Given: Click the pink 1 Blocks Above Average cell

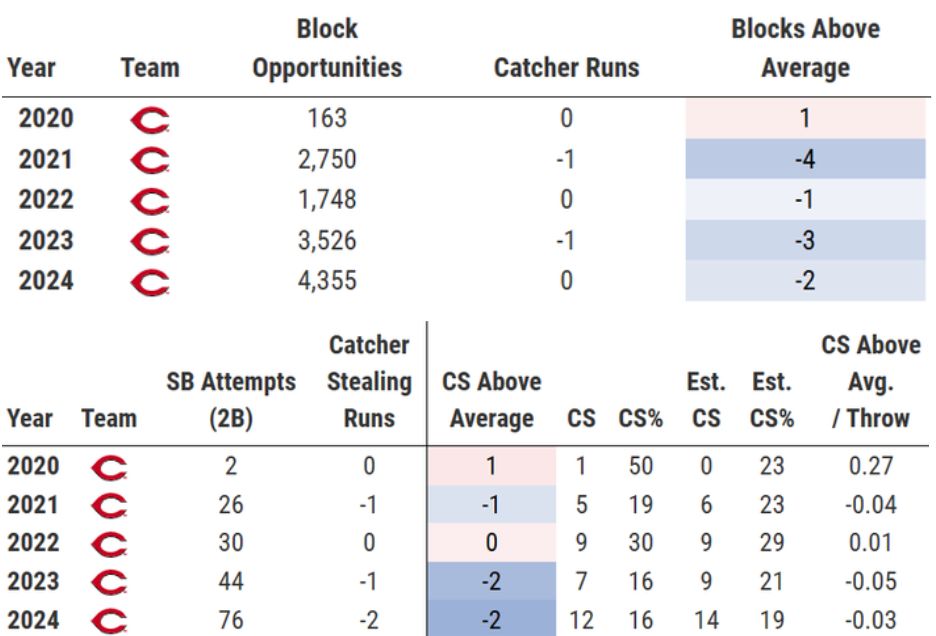Looking at the screenshot, I should click(x=804, y=119).
